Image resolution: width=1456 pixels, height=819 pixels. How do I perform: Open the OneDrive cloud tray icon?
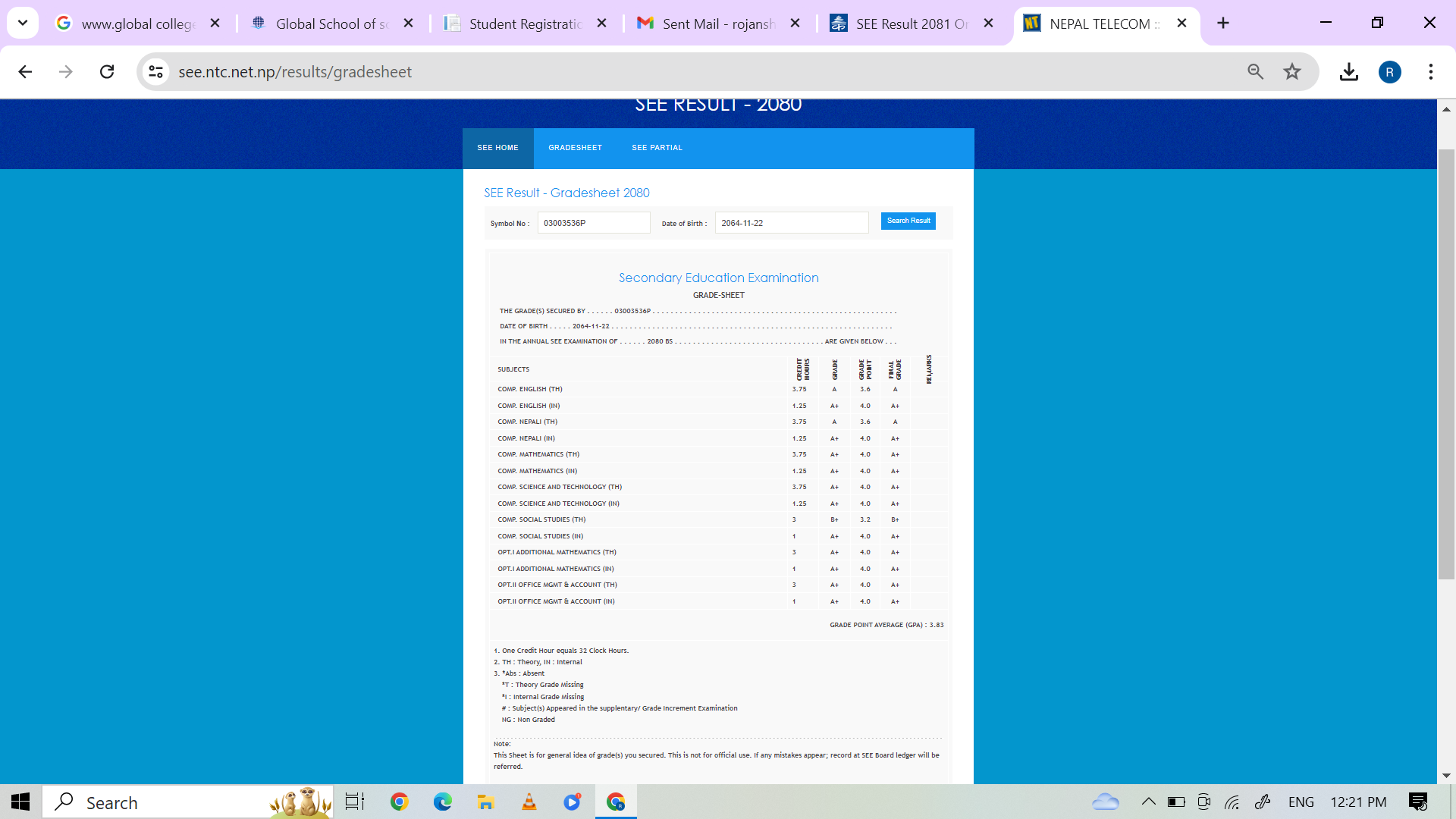[x=1106, y=802]
